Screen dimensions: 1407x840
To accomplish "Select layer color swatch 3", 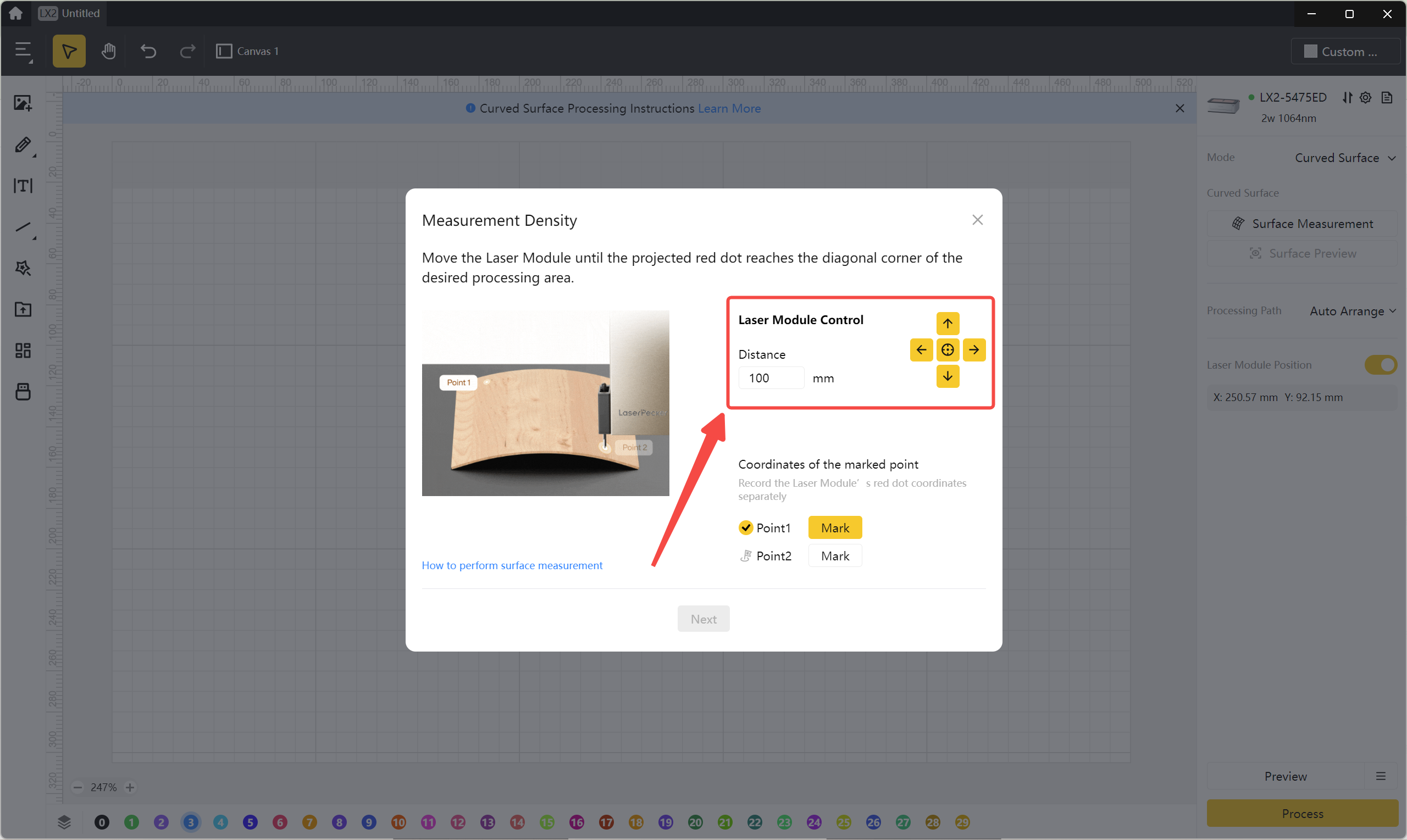I will 190,822.
